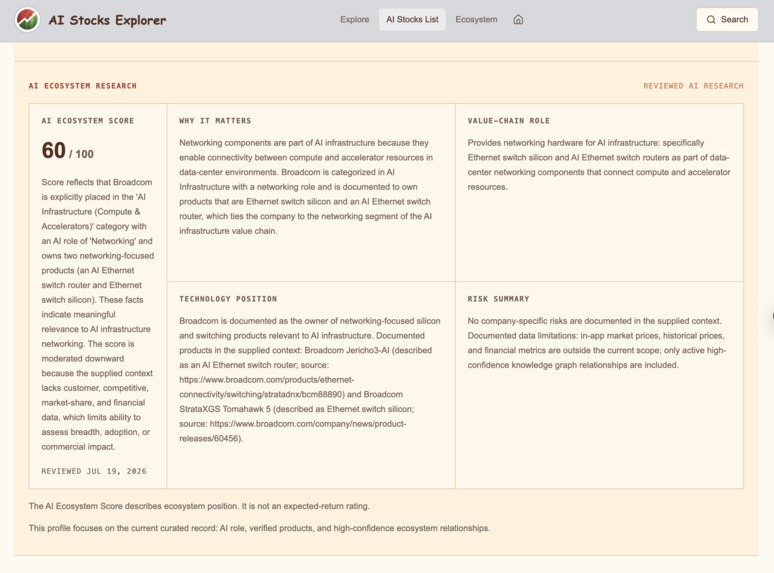Click the REVIEWED JUL 19, 2026 date
Image resolution: width=774 pixels, height=573 pixels.
(x=94, y=471)
